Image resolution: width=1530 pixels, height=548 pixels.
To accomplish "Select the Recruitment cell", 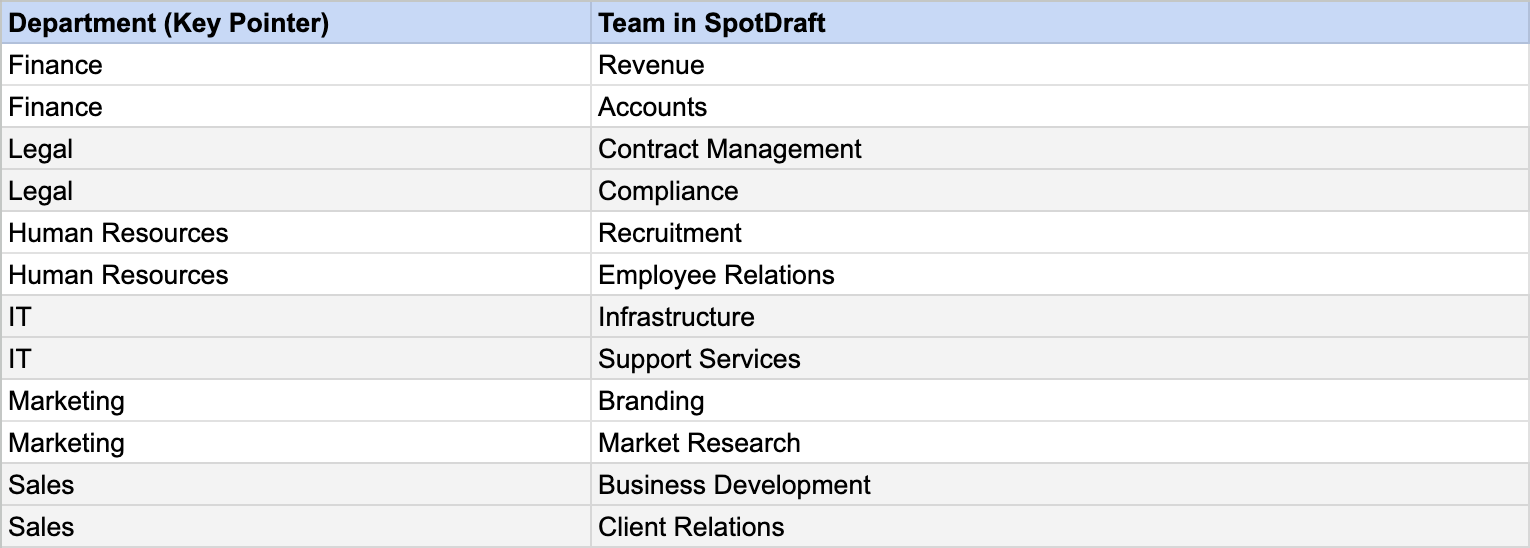I will [x=670, y=233].
